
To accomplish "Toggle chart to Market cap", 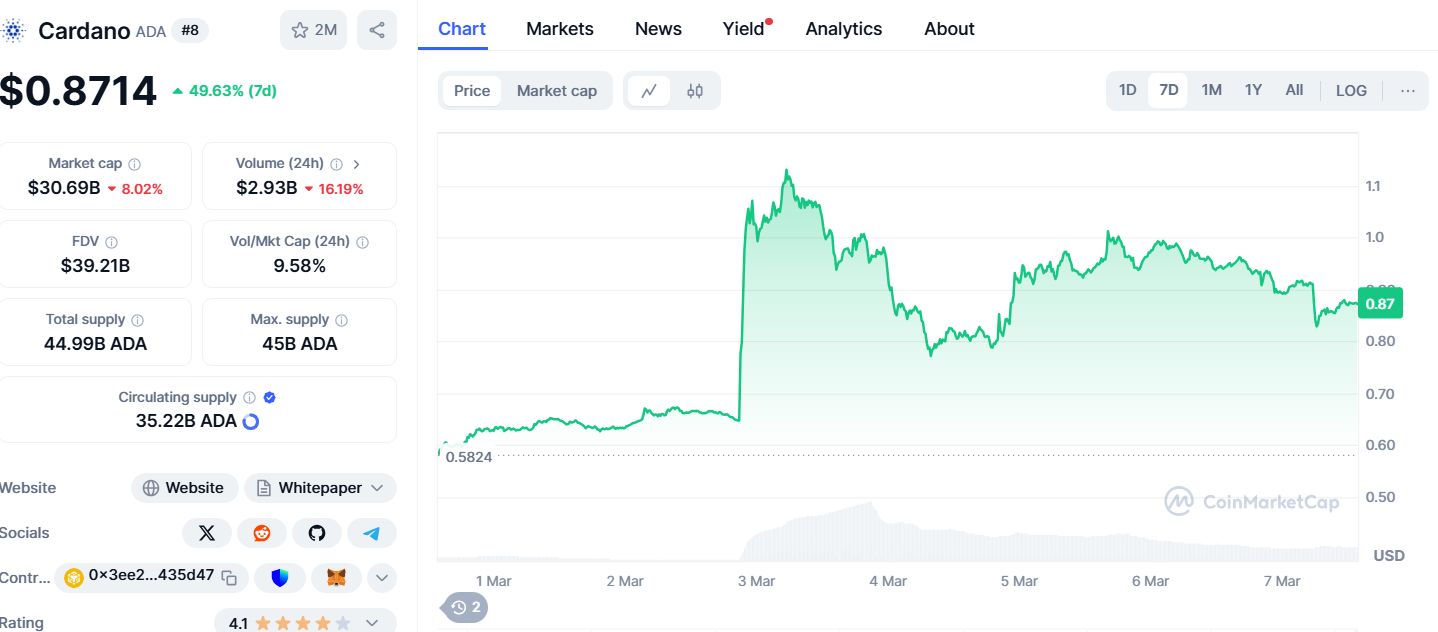I will pyautogui.click(x=556, y=91).
